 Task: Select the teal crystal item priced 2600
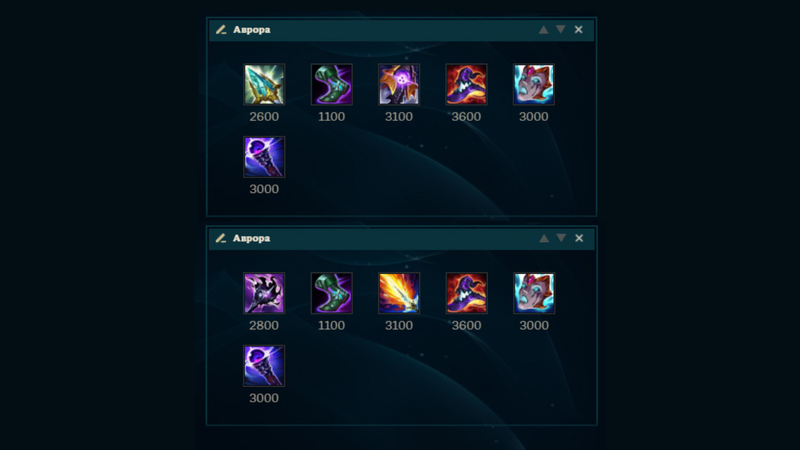[x=264, y=85]
